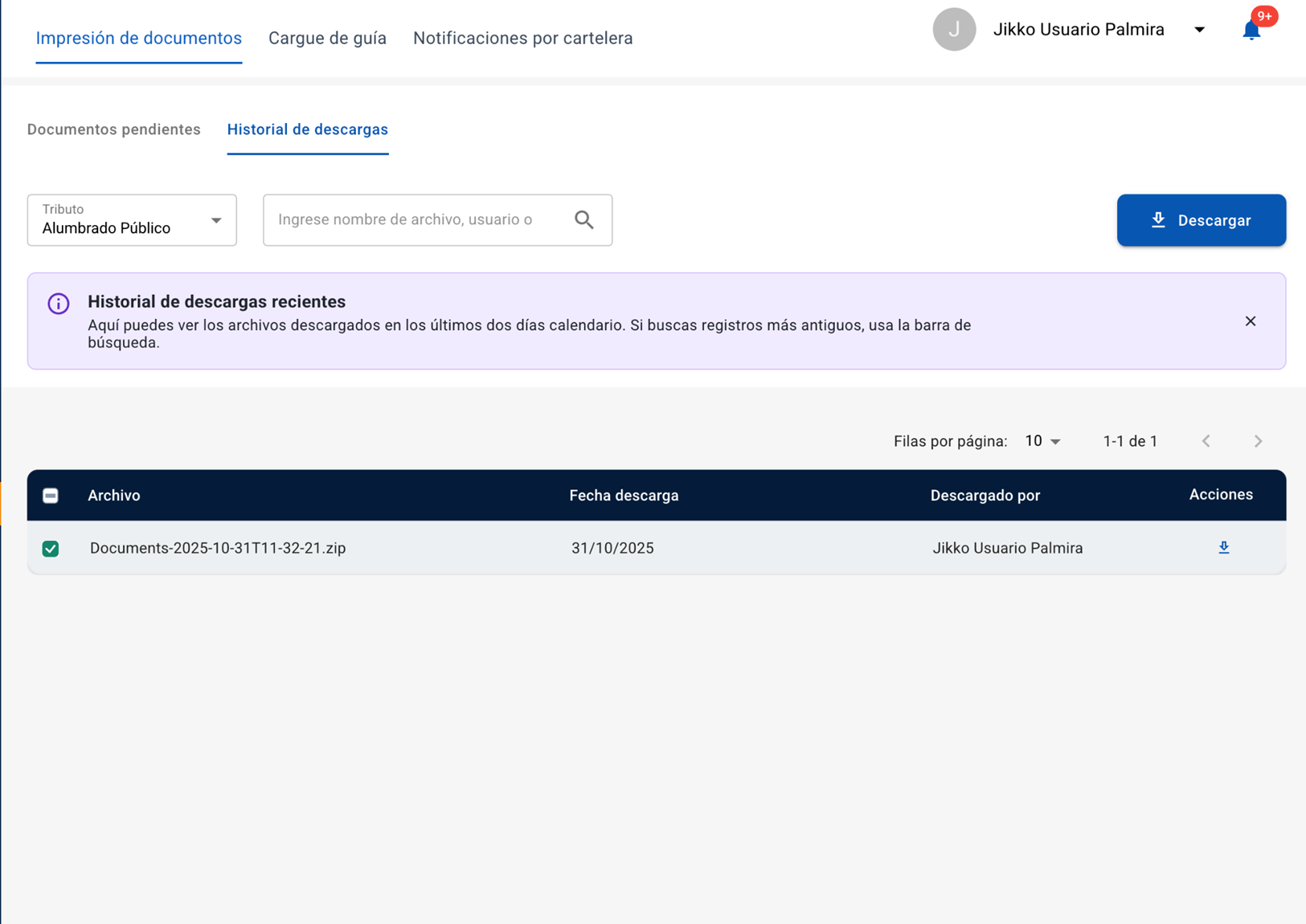
Task: Click the search magnifier icon
Action: pyautogui.click(x=584, y=220)
